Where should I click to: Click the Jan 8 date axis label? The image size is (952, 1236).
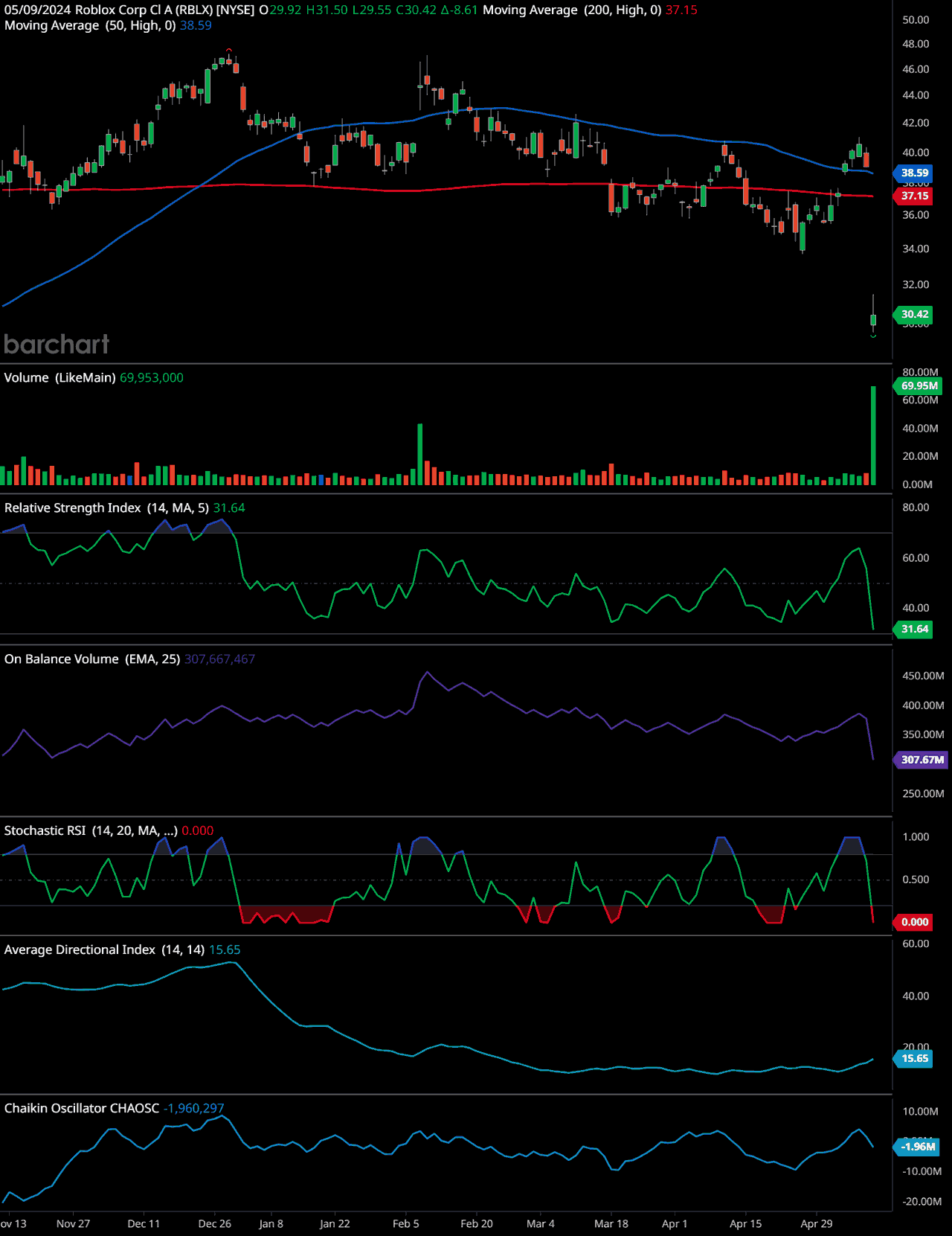[x=271, y=1223]
